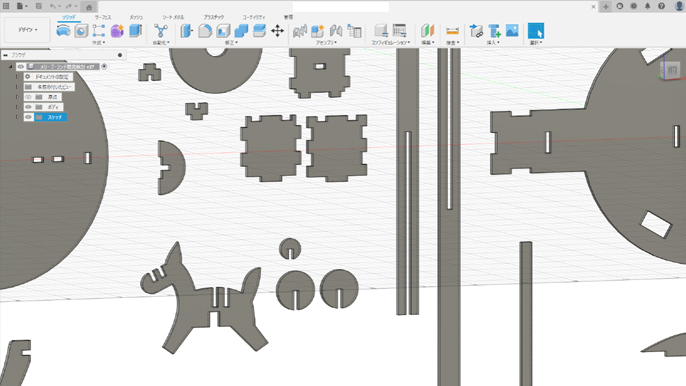The height and width of the screenshot is (386, 686).
Task: Select the Box solid create icon
Action: [x=136, y=31]
